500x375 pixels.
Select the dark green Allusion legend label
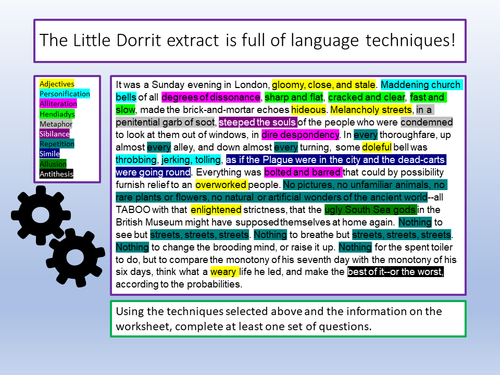pyautogui.click(x=53, y=164)
